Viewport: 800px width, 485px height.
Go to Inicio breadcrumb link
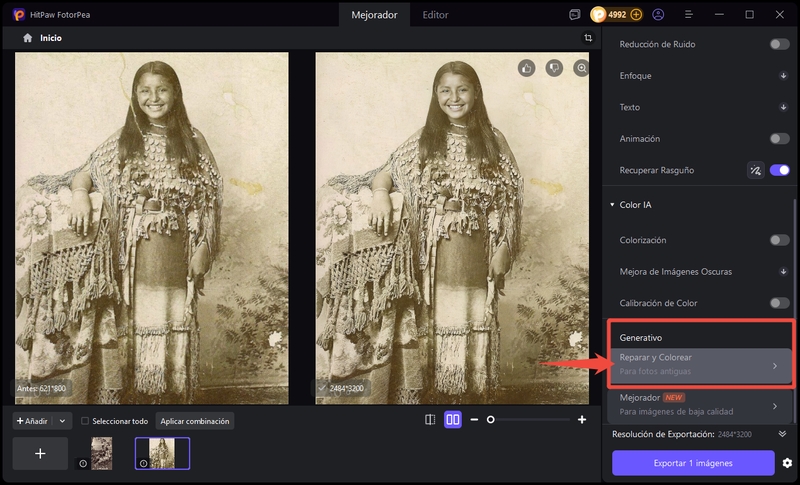51,38
